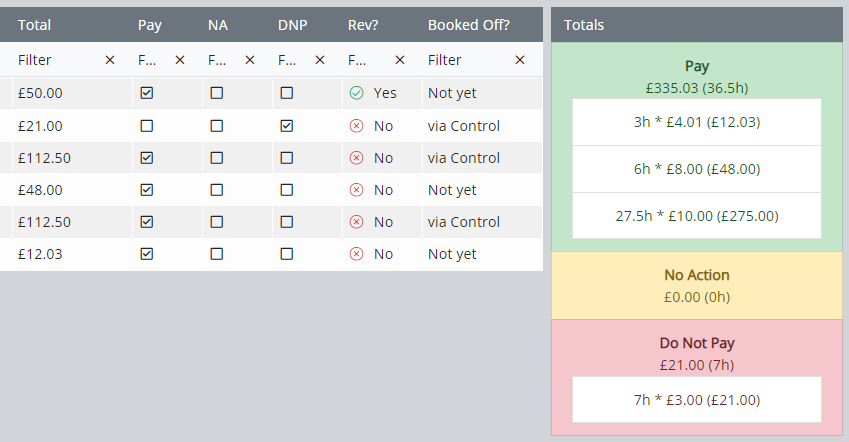Click the Totals panel header
This screenshot has width=849, height=442.
pos(697,25)
